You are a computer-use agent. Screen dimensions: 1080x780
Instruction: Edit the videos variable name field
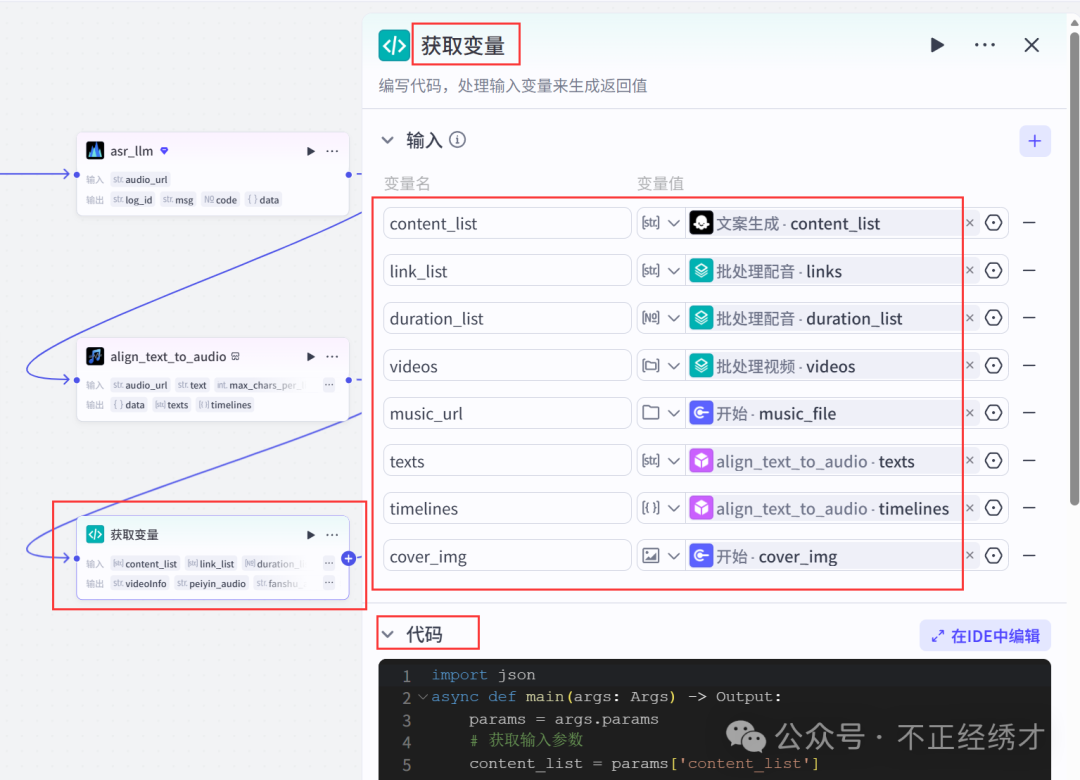tap(507, 366)
